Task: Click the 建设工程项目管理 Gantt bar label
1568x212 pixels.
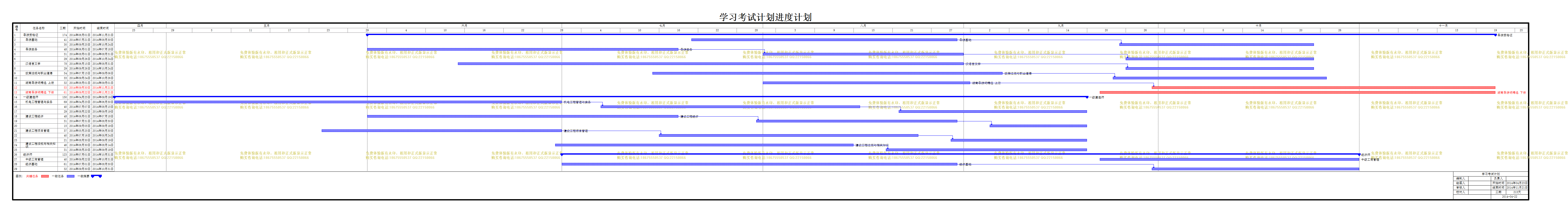Action: click(575, 130)
